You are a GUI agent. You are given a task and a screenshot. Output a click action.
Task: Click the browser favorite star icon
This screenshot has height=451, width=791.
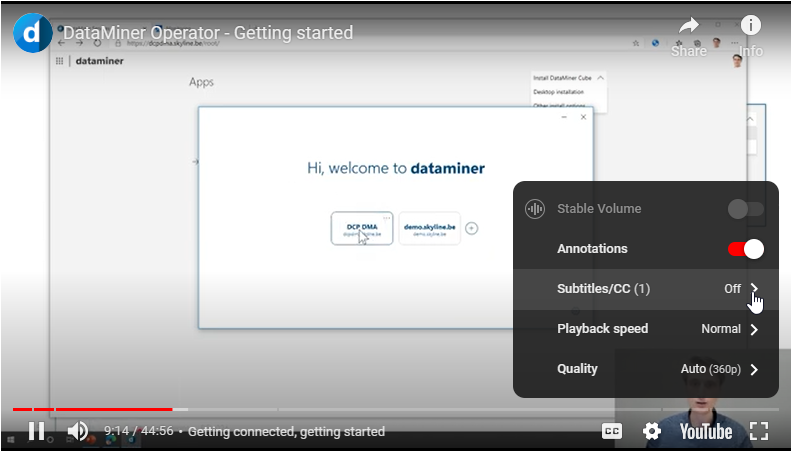tap(636, 43)
